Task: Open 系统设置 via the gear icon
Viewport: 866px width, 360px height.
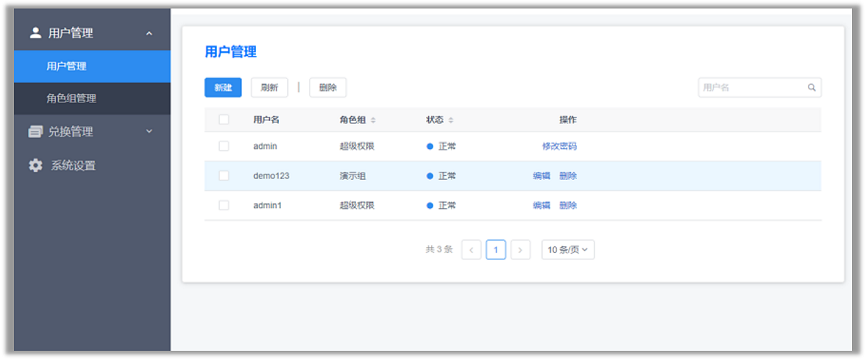Action: (35, 165)
